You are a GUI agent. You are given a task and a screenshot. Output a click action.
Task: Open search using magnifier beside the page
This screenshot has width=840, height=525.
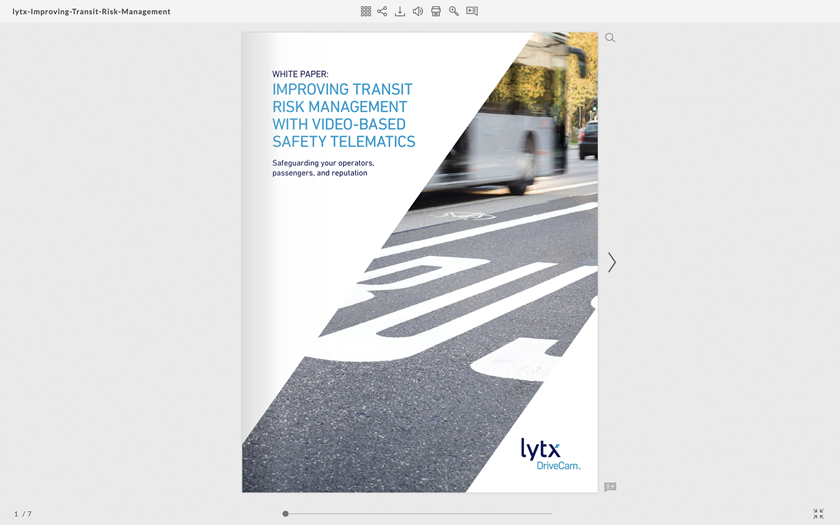pyautogui.click(x=610, y=38)
